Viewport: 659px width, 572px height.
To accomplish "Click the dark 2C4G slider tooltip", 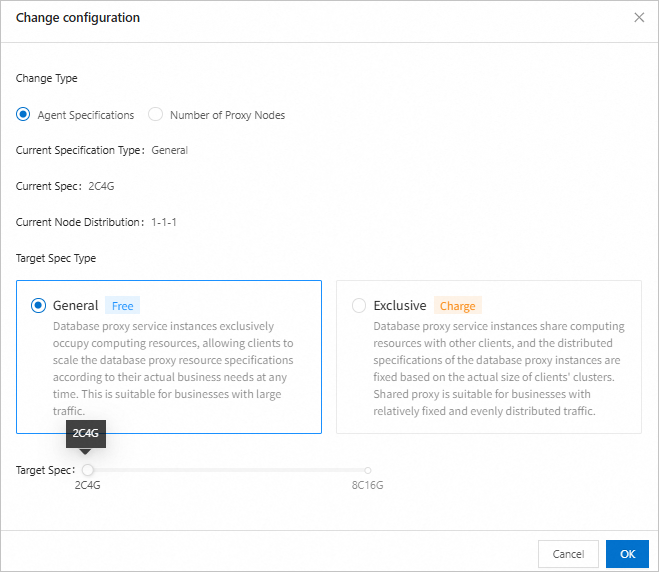I will 88,434.
